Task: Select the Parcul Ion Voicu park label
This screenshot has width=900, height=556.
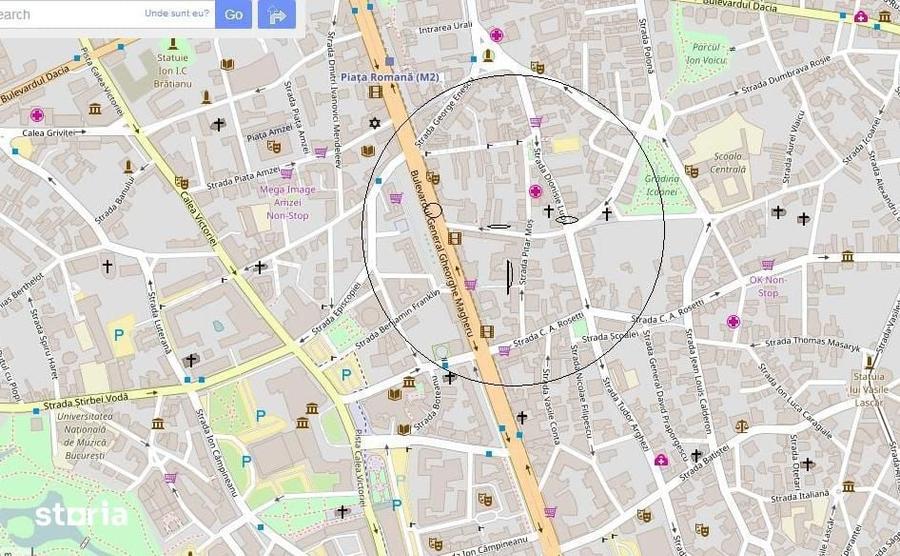Action: (707, 53)
